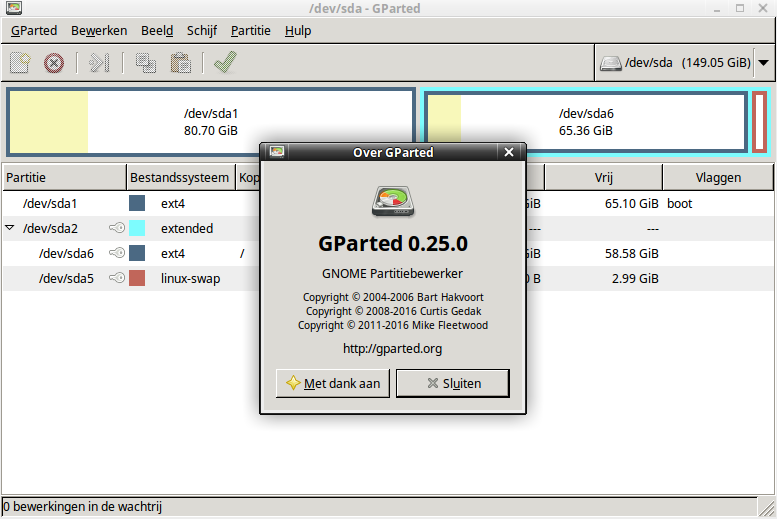Sort by the Vlaggen column header
Image resolution: width=777 pixels, height=519 pixels.
coord(718,177)
